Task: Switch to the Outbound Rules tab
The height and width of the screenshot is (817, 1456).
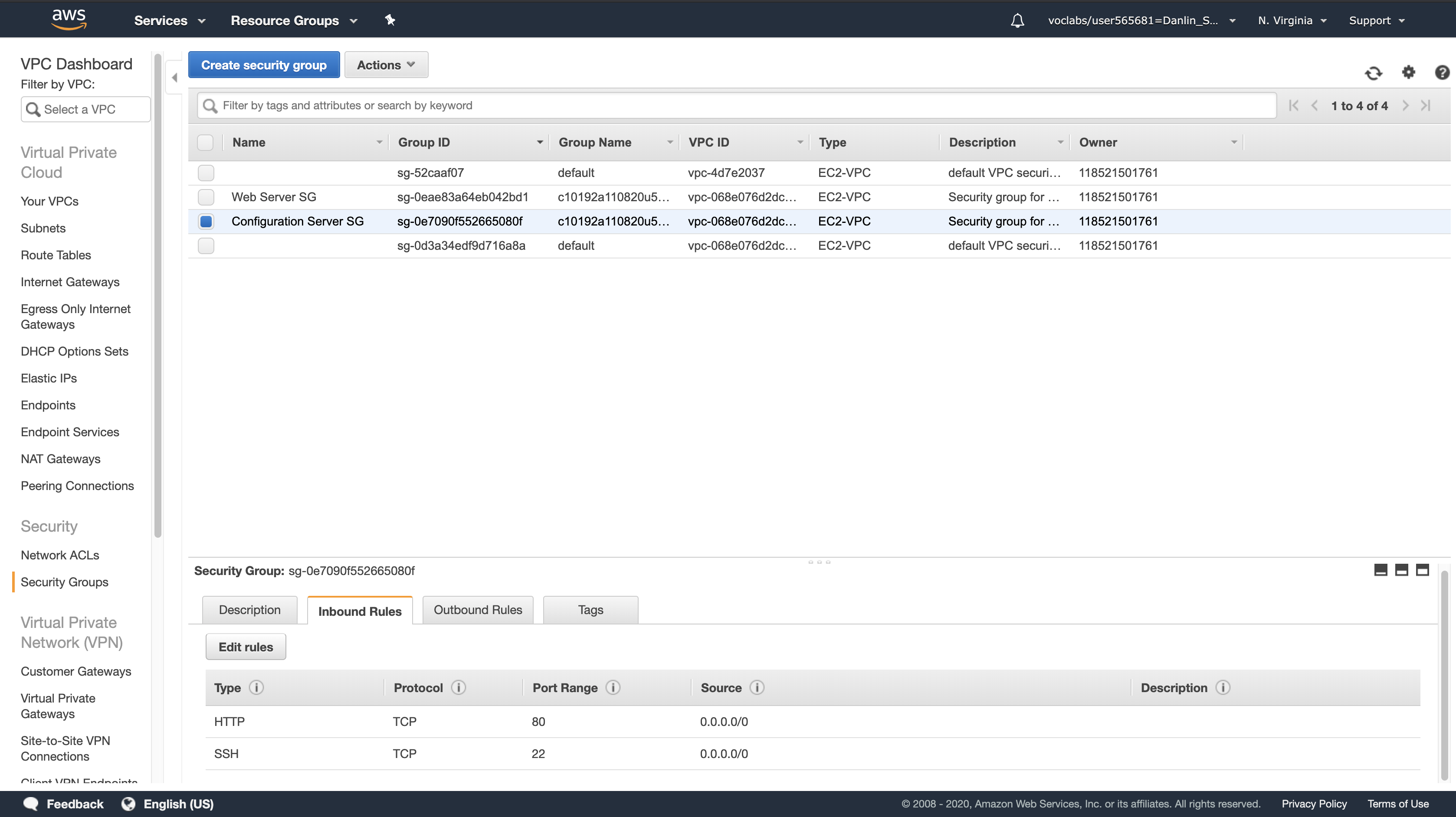Action: point(478,610)
